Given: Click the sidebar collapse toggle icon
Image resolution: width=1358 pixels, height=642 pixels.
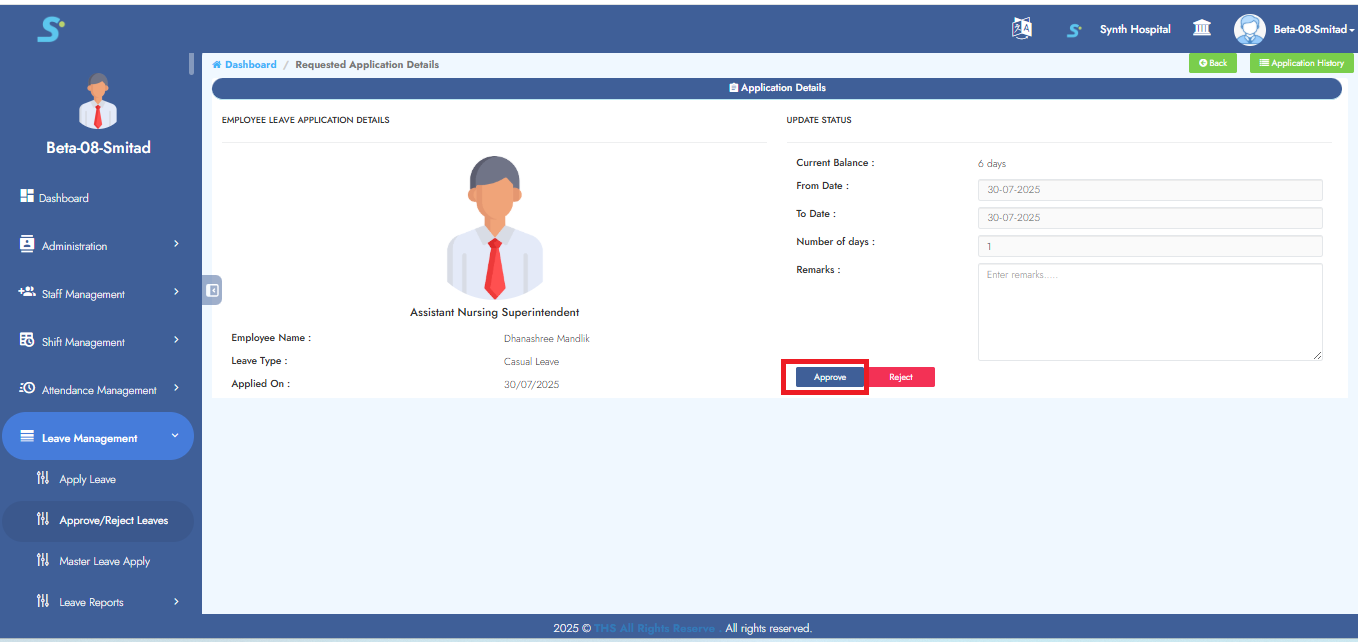Looking at the screenshot, I should tap(212, 290).
